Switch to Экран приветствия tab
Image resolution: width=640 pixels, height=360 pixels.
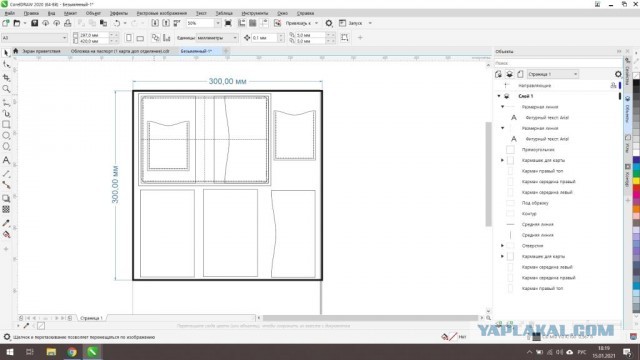41,51
